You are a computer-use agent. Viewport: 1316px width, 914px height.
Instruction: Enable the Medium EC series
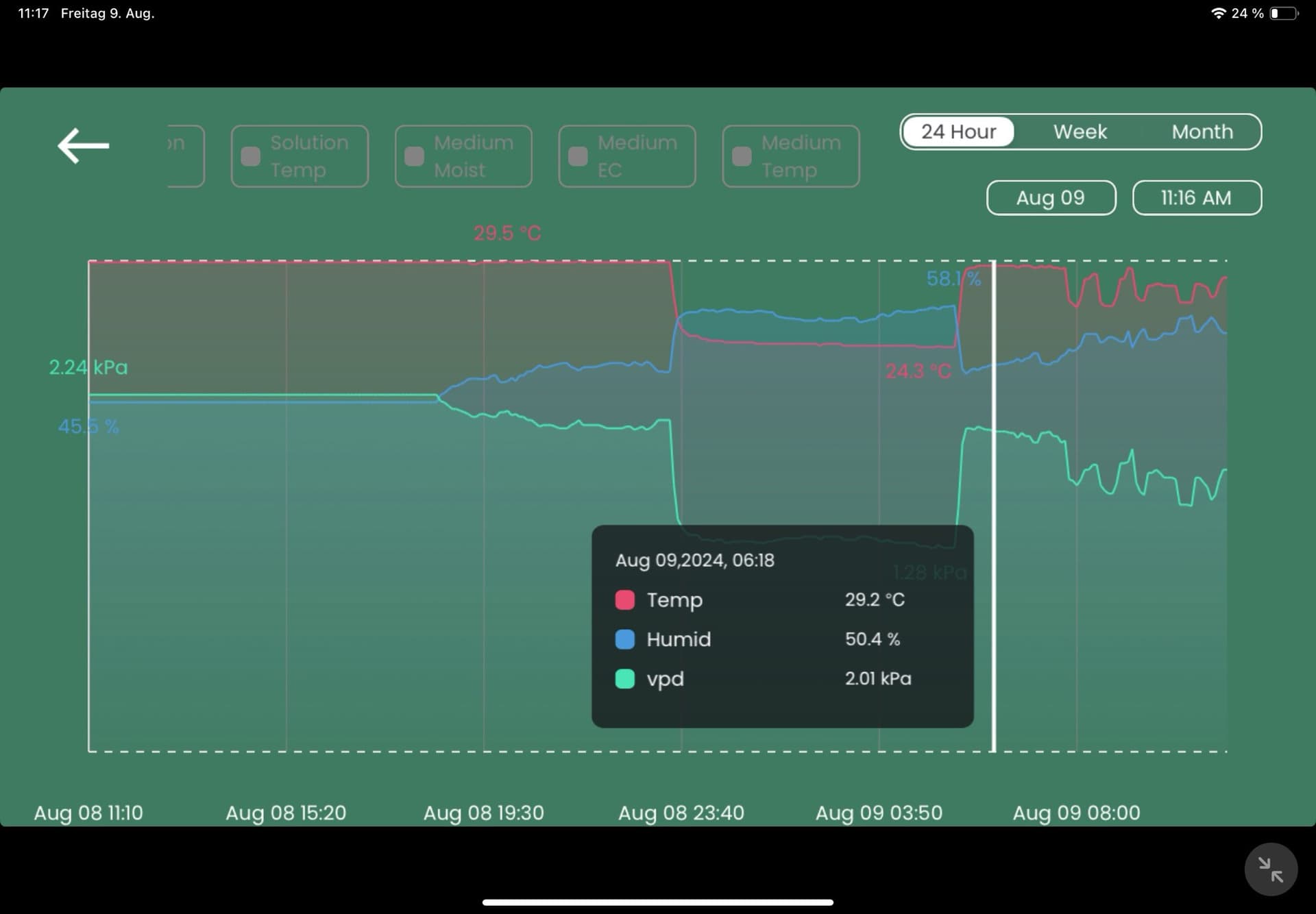(578, 156)
